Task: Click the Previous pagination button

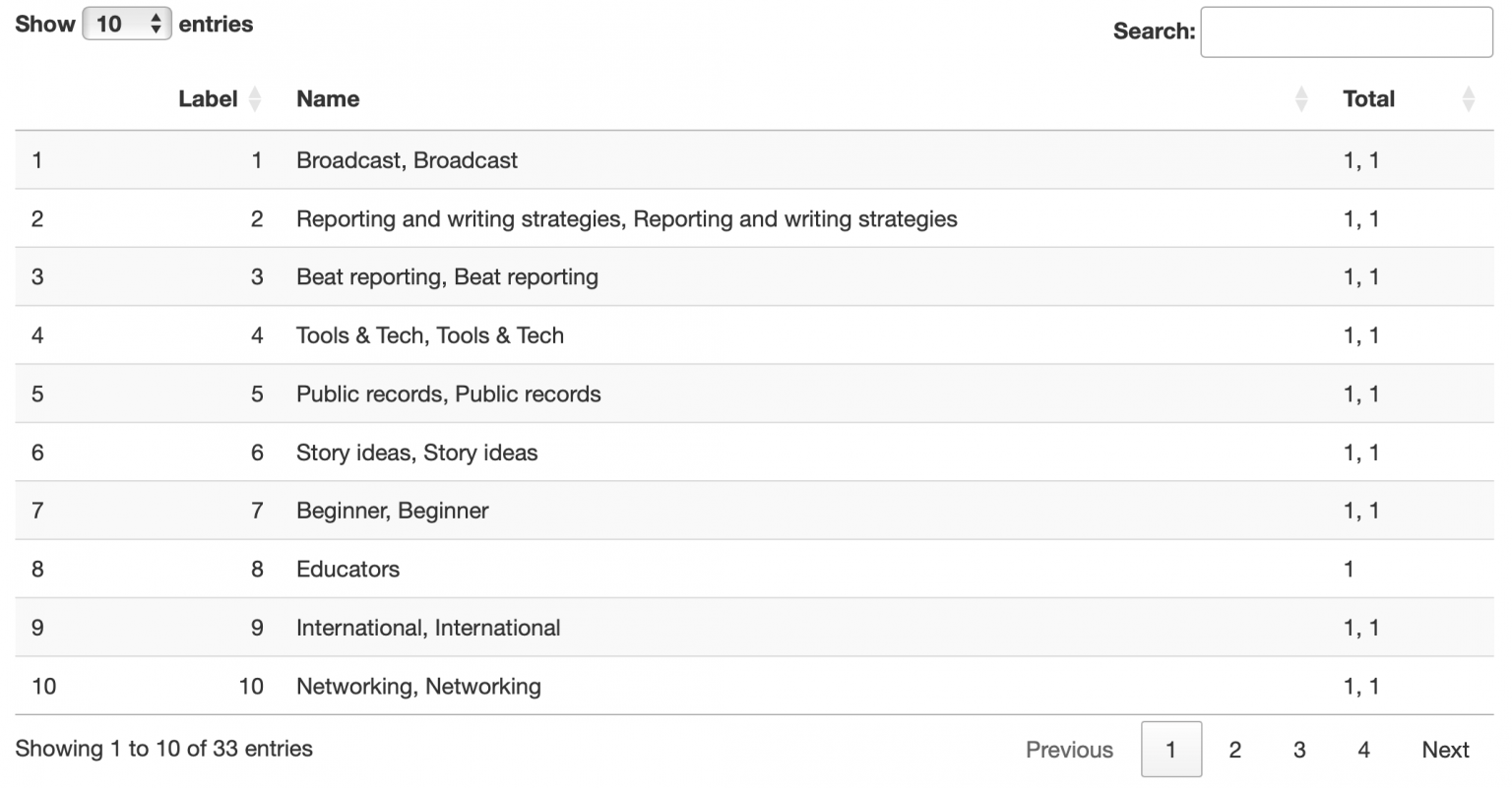Action: pyautogui.click(x=1068, y=749)
